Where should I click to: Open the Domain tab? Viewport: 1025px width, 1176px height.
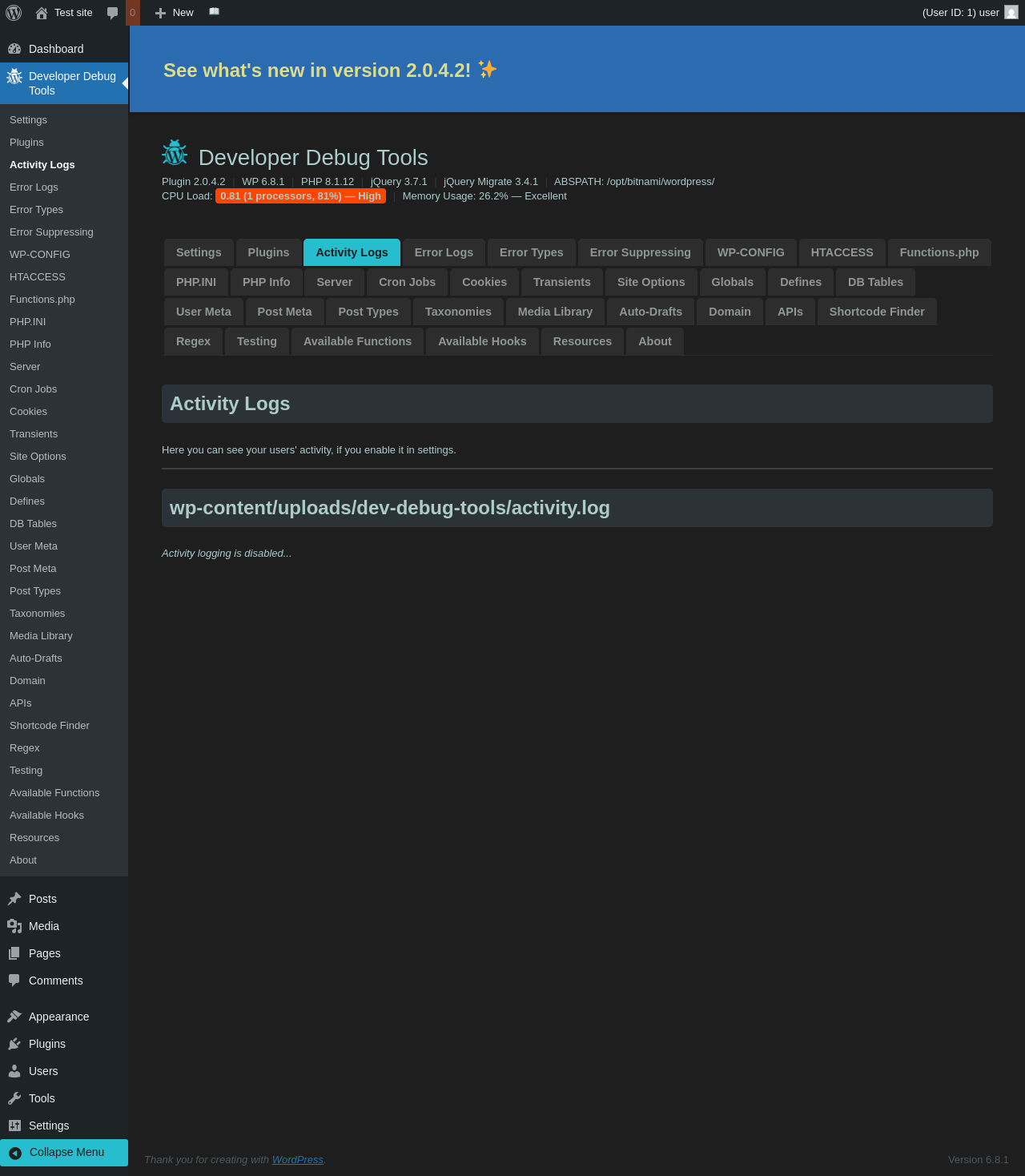click(730, 312)
